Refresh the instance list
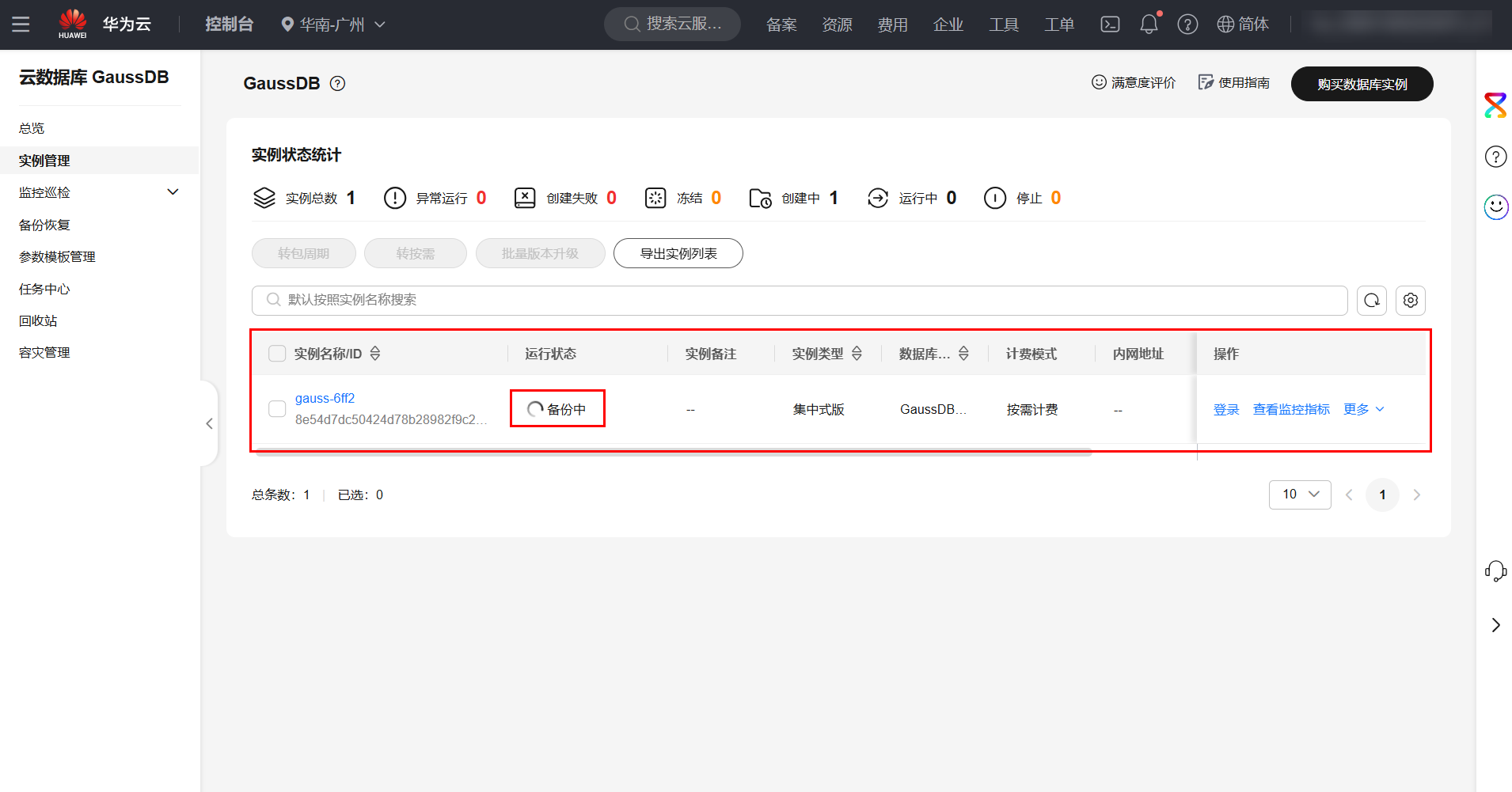The width and height of the screenshot is (1512, 792). [x=1372, y=301]
